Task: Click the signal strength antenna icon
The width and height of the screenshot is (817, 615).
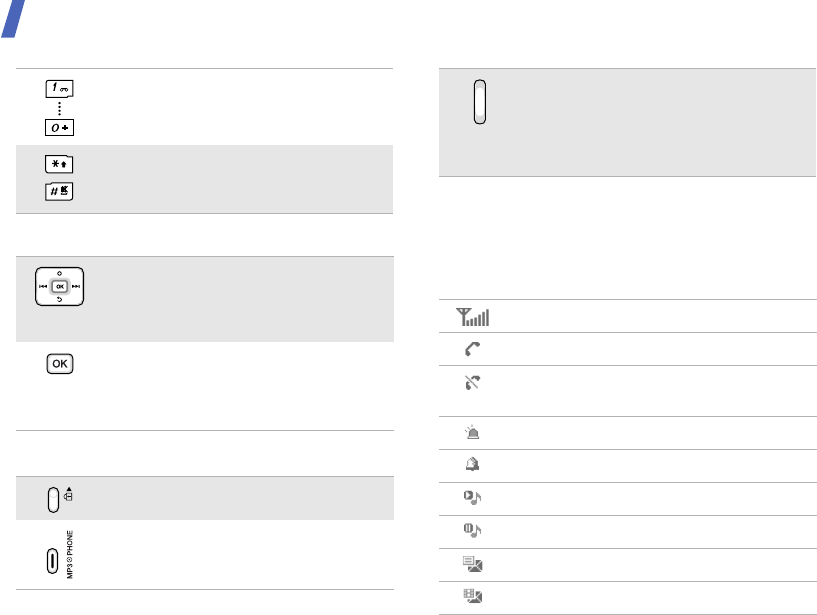Action: point(472,318)
